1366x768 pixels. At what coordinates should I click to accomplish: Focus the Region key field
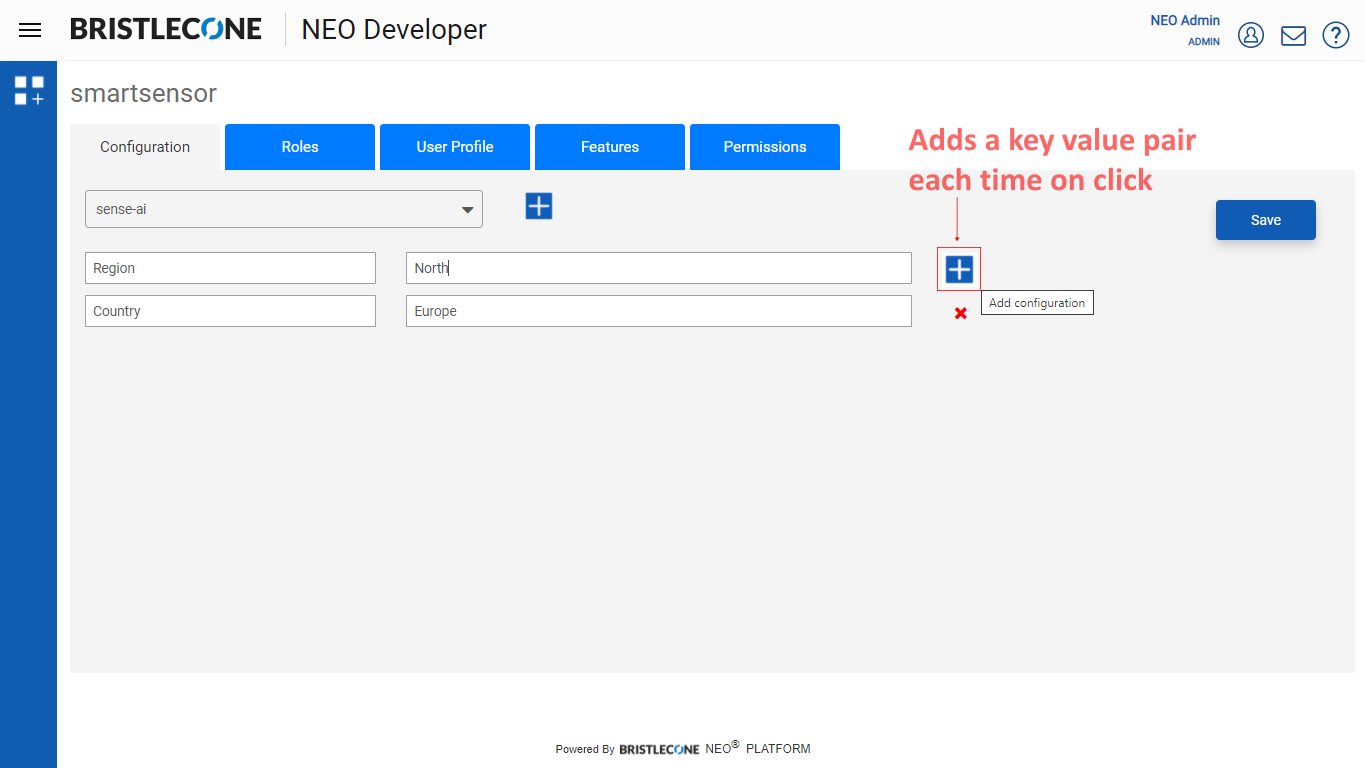[230, 268]
